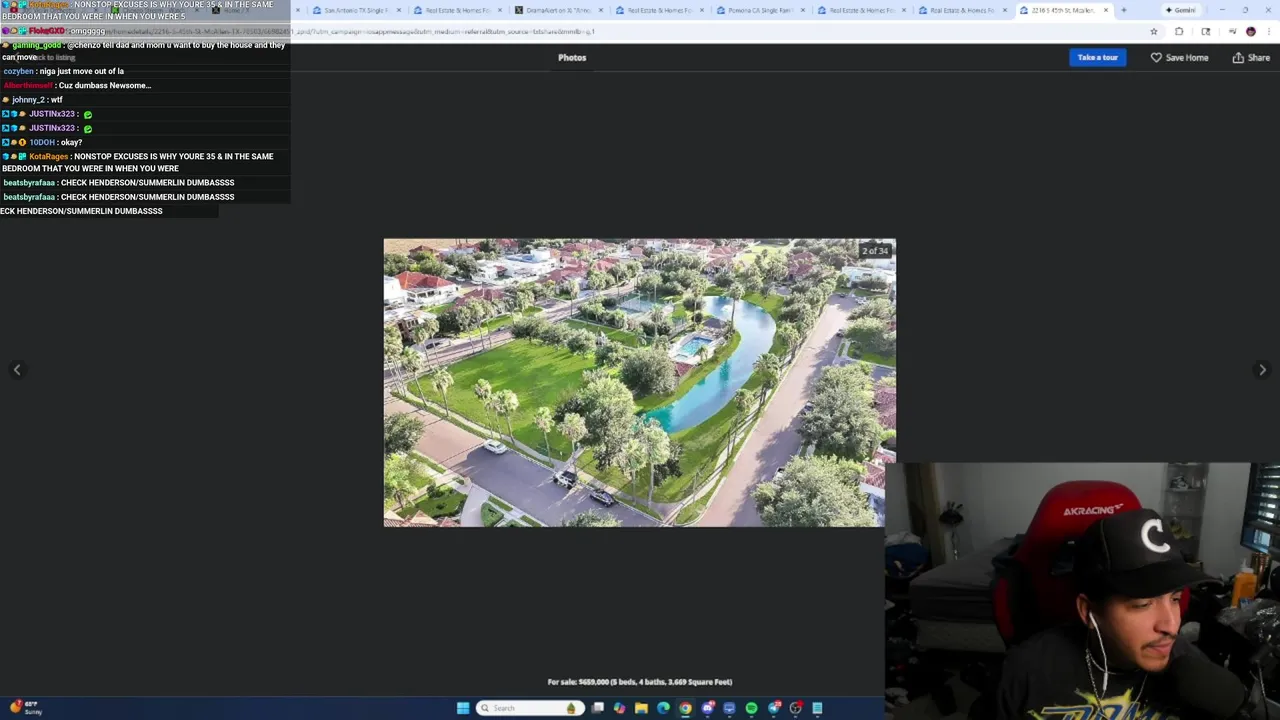Close the 2216 S 45th St tab

click(x=1106, y=10)
